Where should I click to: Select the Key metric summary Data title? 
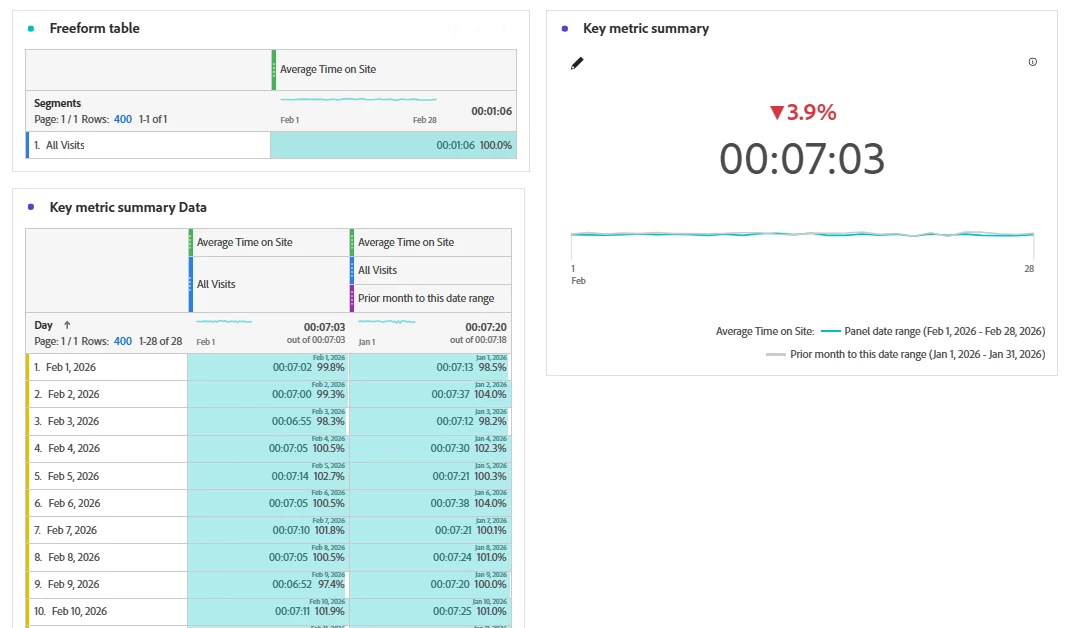point(128,207)
